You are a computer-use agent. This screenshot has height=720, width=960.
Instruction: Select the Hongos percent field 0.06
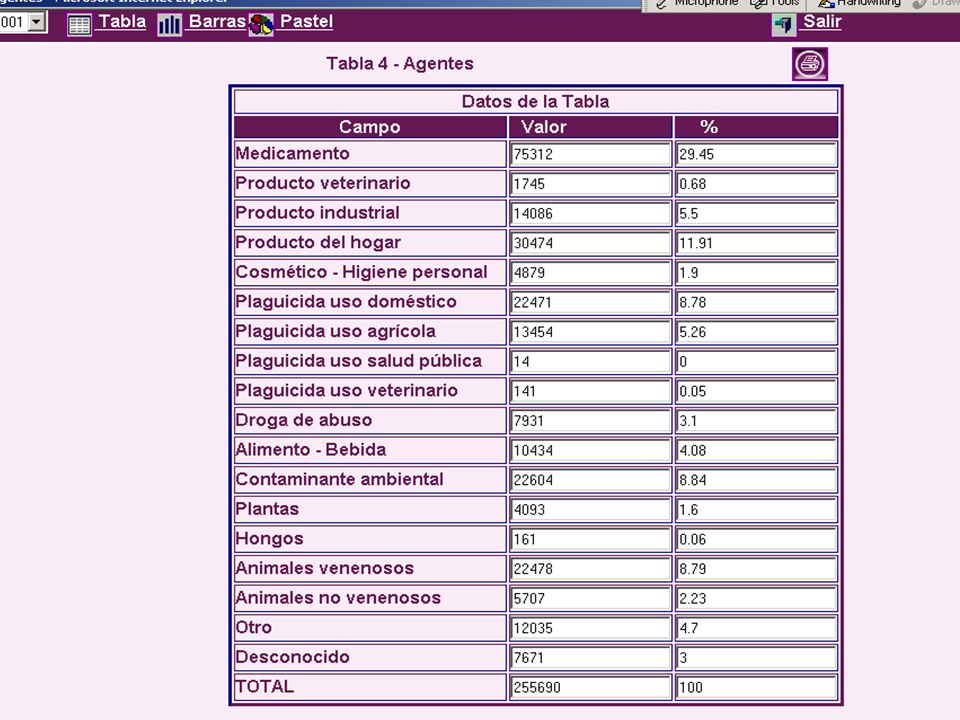pyautogui.click(x=756, y=539)
